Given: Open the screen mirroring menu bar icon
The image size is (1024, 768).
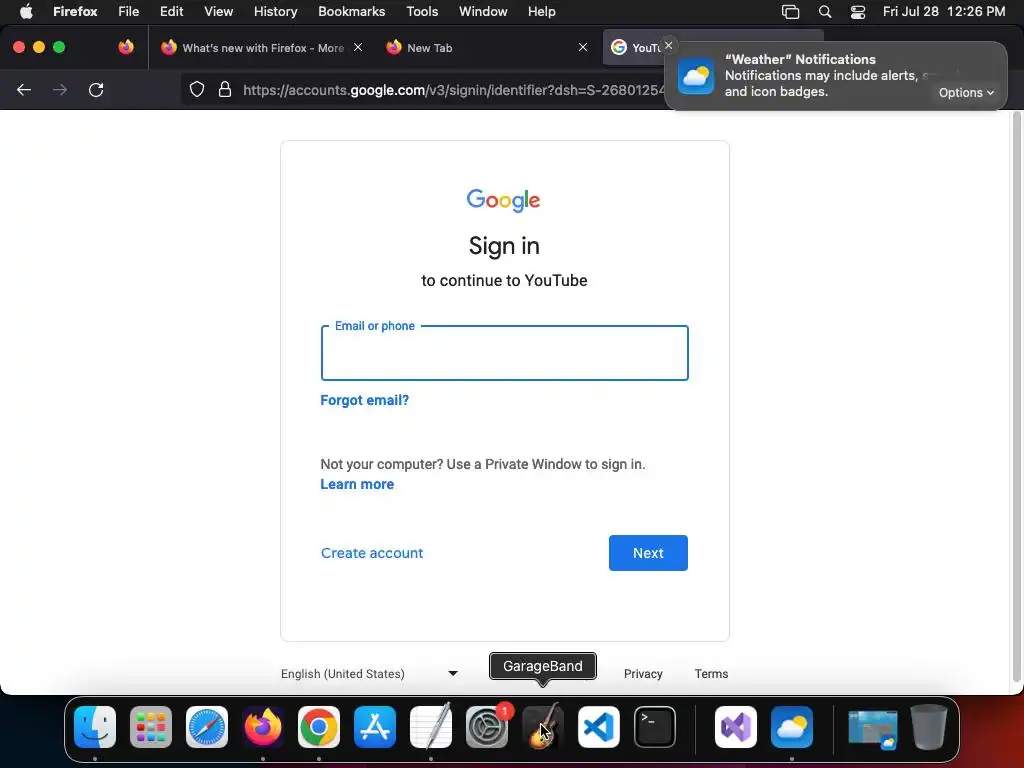Looking at the screenshot, I should coord(790,12).
